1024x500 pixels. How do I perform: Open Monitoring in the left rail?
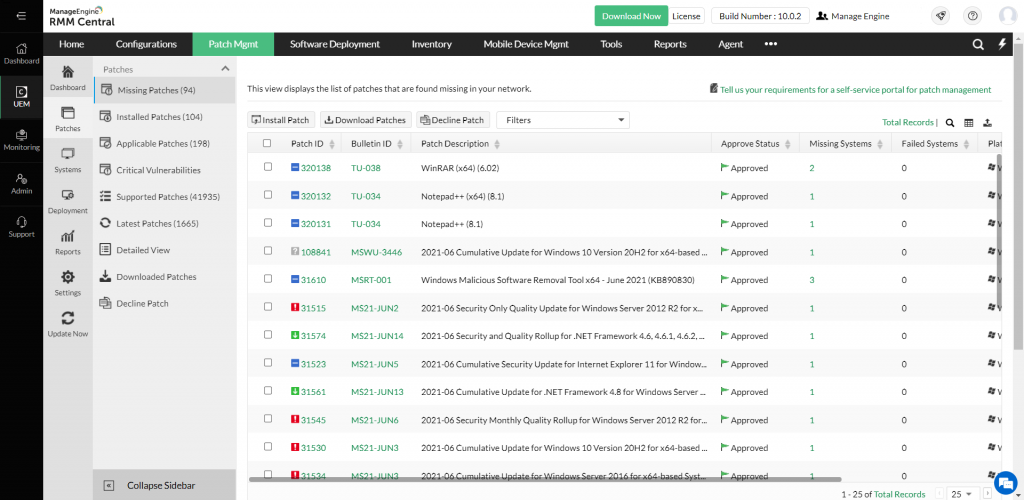click(x=22, y=140)
